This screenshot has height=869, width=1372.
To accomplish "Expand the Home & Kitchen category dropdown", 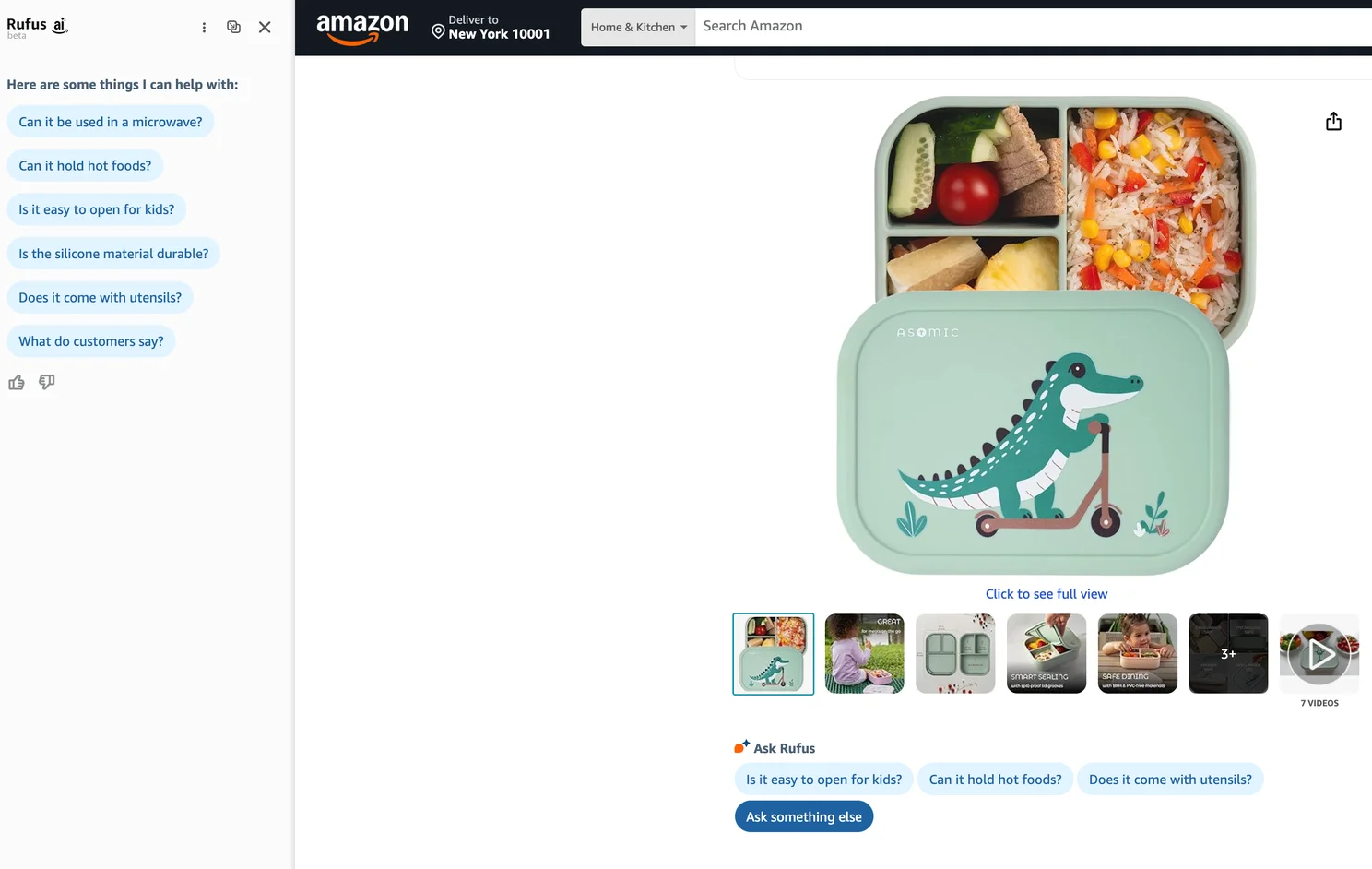I will point(638,28).
